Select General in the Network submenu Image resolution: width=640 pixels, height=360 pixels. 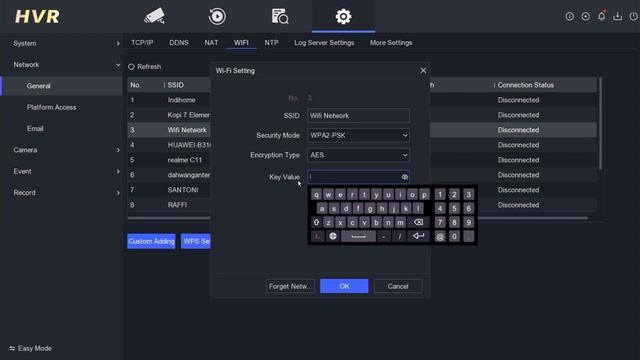(62, 86)
